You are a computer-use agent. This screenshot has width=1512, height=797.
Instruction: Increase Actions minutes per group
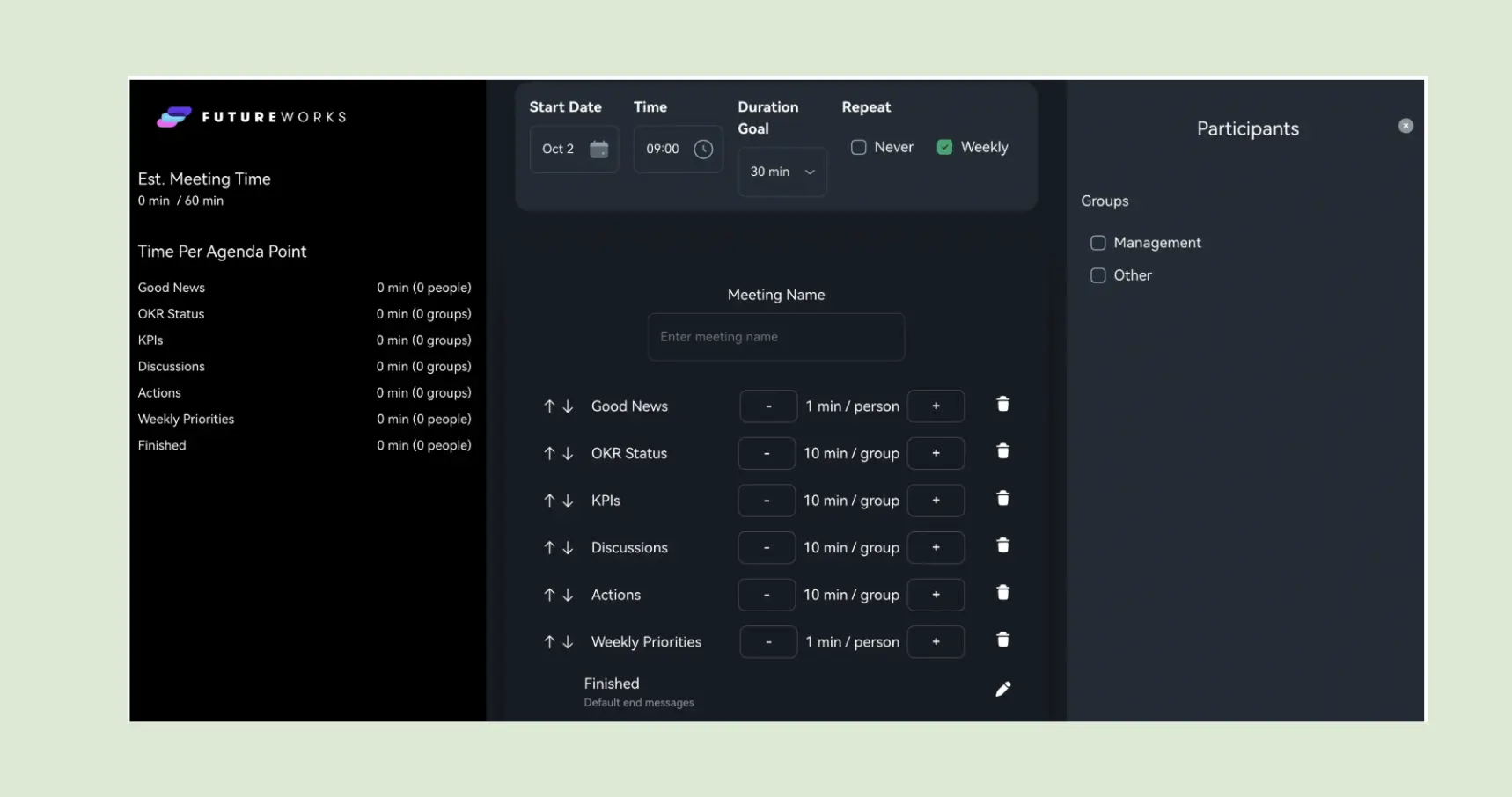coord(936,595)
